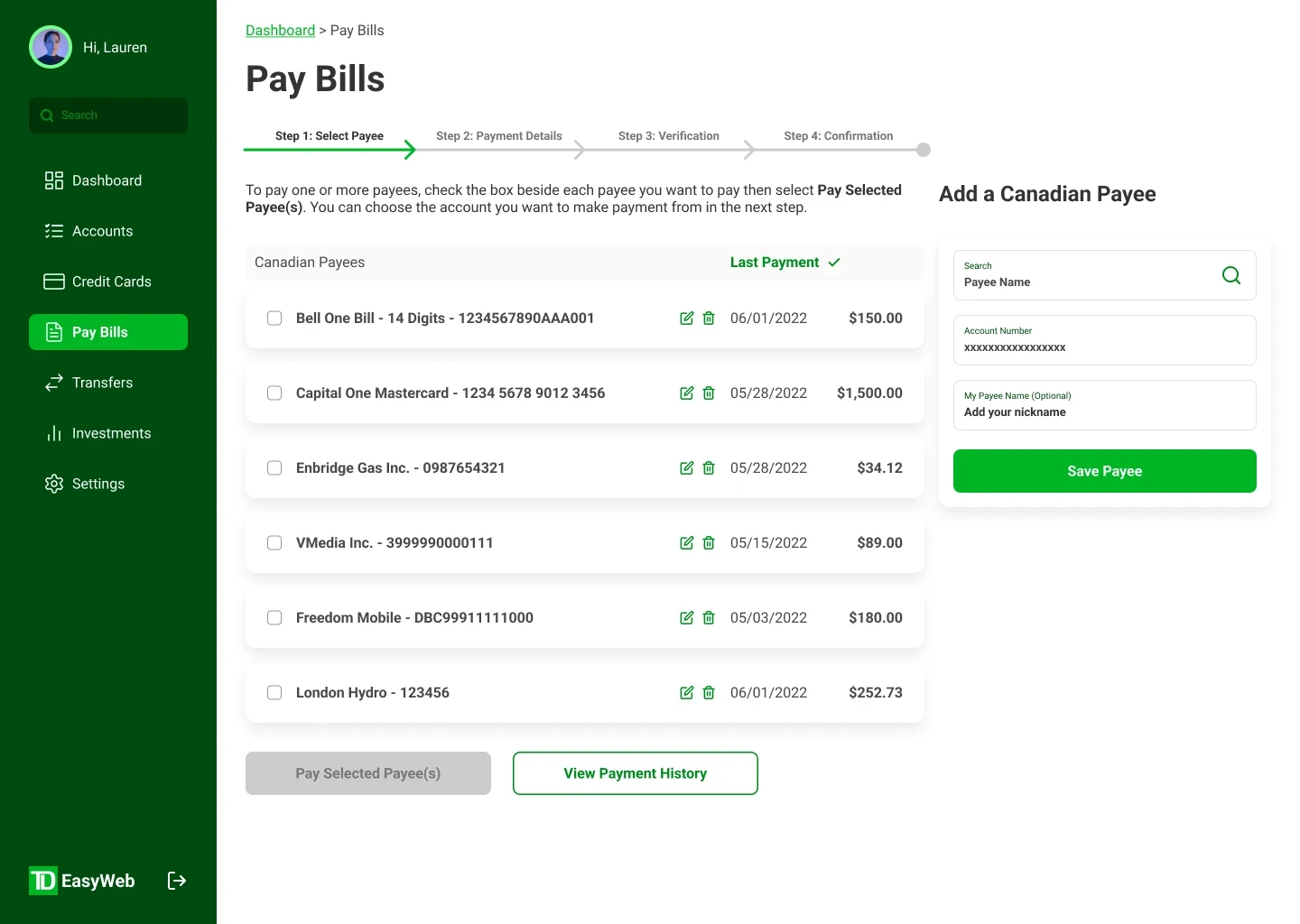Tick the VMedia Inc. checkbox
1300x924 pixels.
coord(274,543)
